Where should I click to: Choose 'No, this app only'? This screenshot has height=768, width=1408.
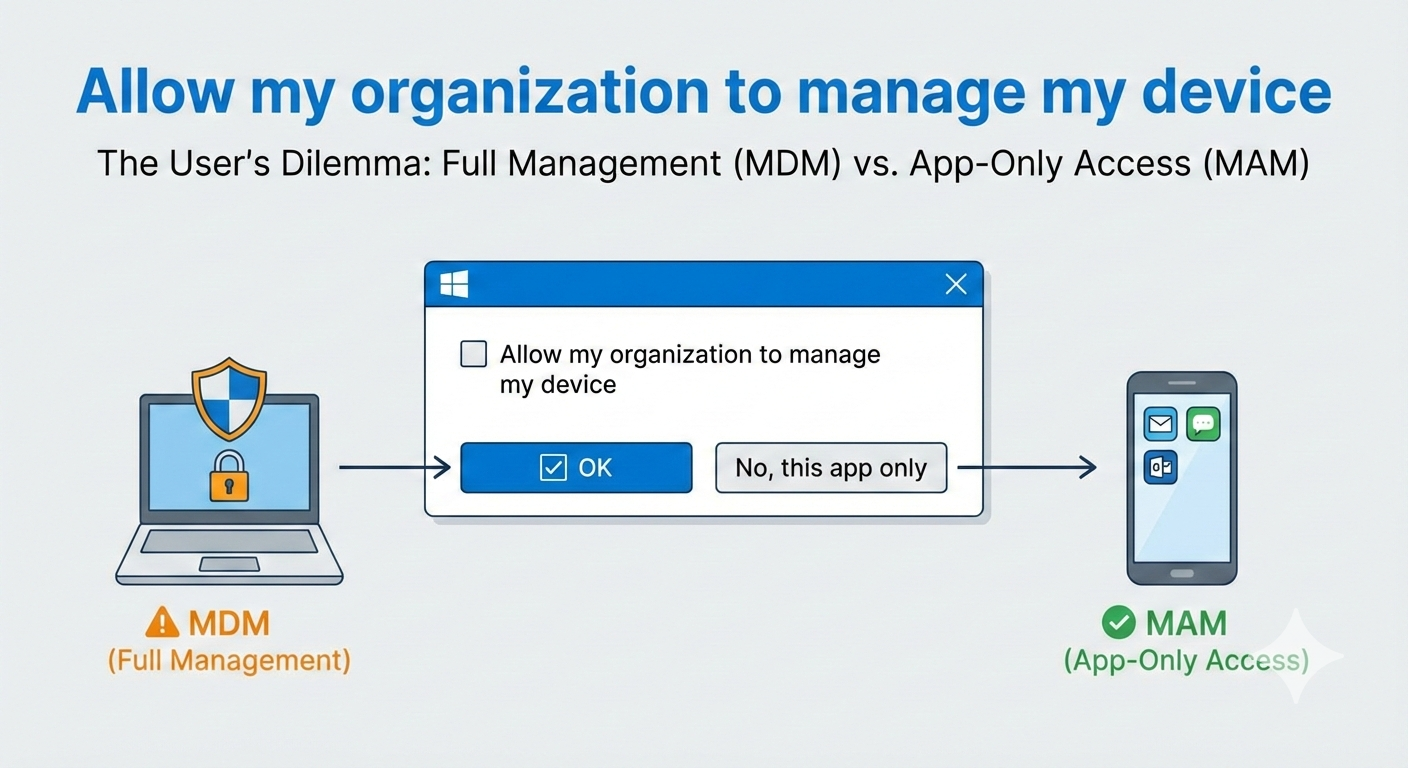point(830,467)
